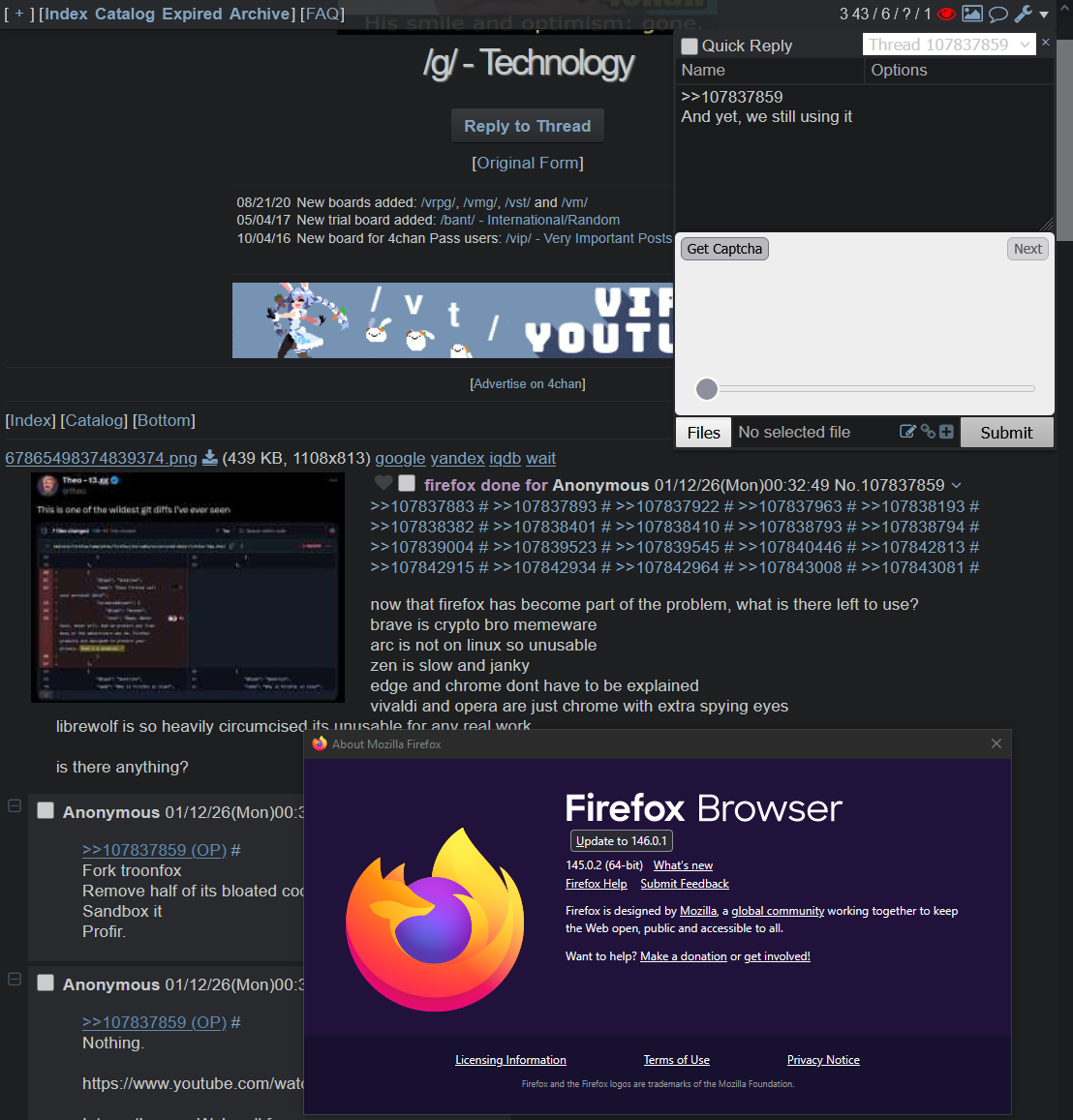Toggle the Quick Reply persistent checkbox

pos(690,45)
